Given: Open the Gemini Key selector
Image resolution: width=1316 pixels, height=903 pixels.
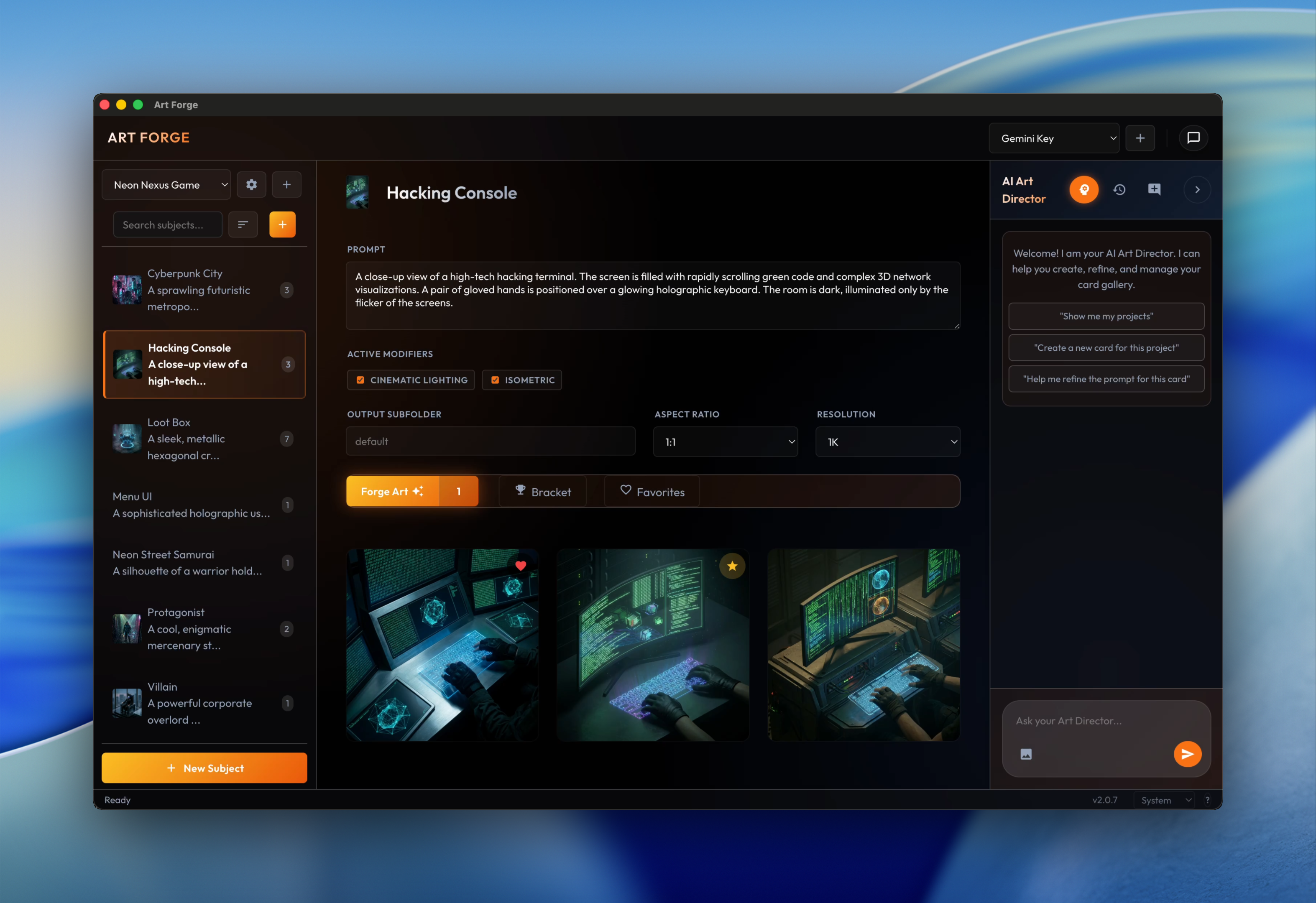Looking at the screenshot, I should pyautogui.click(x=1054, y=138).
